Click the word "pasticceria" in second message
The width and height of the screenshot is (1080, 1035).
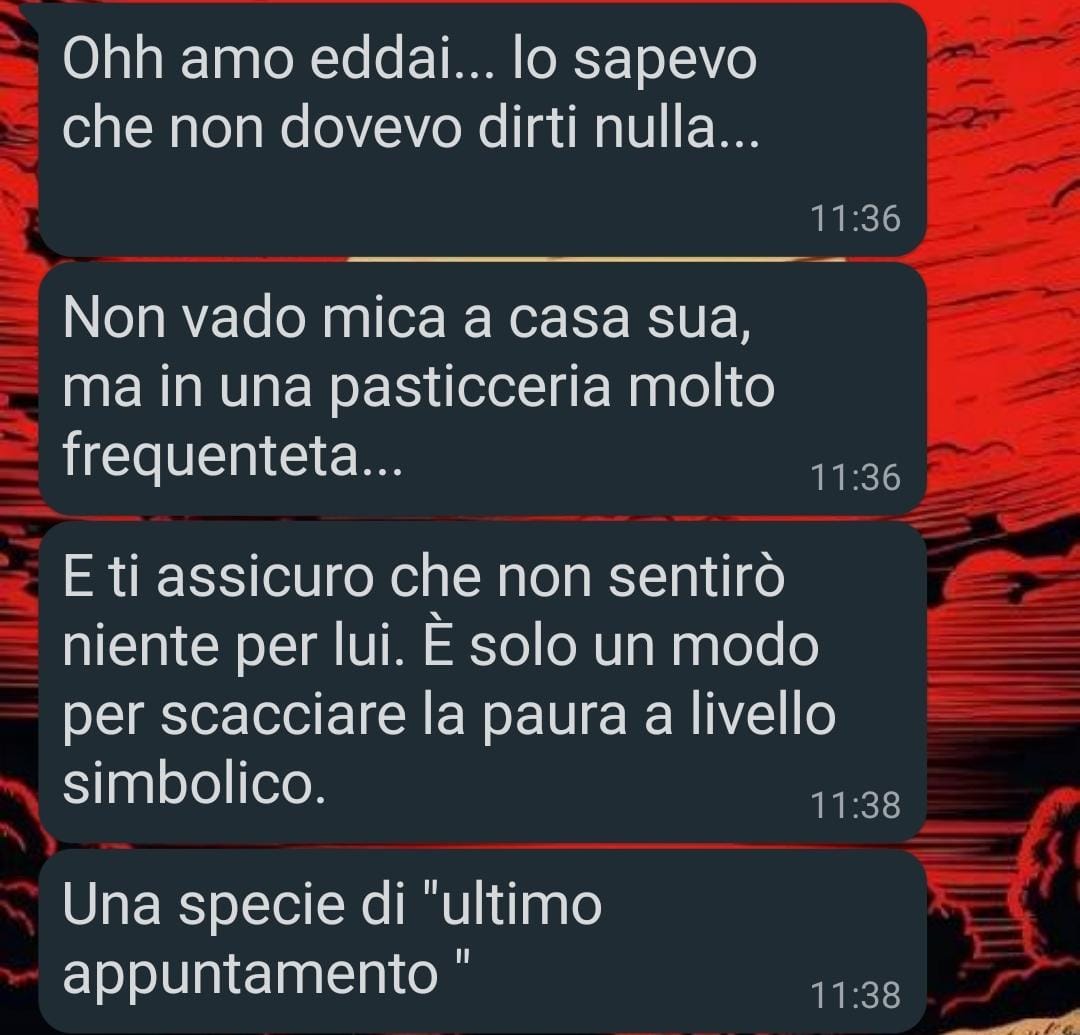point(470,389)
